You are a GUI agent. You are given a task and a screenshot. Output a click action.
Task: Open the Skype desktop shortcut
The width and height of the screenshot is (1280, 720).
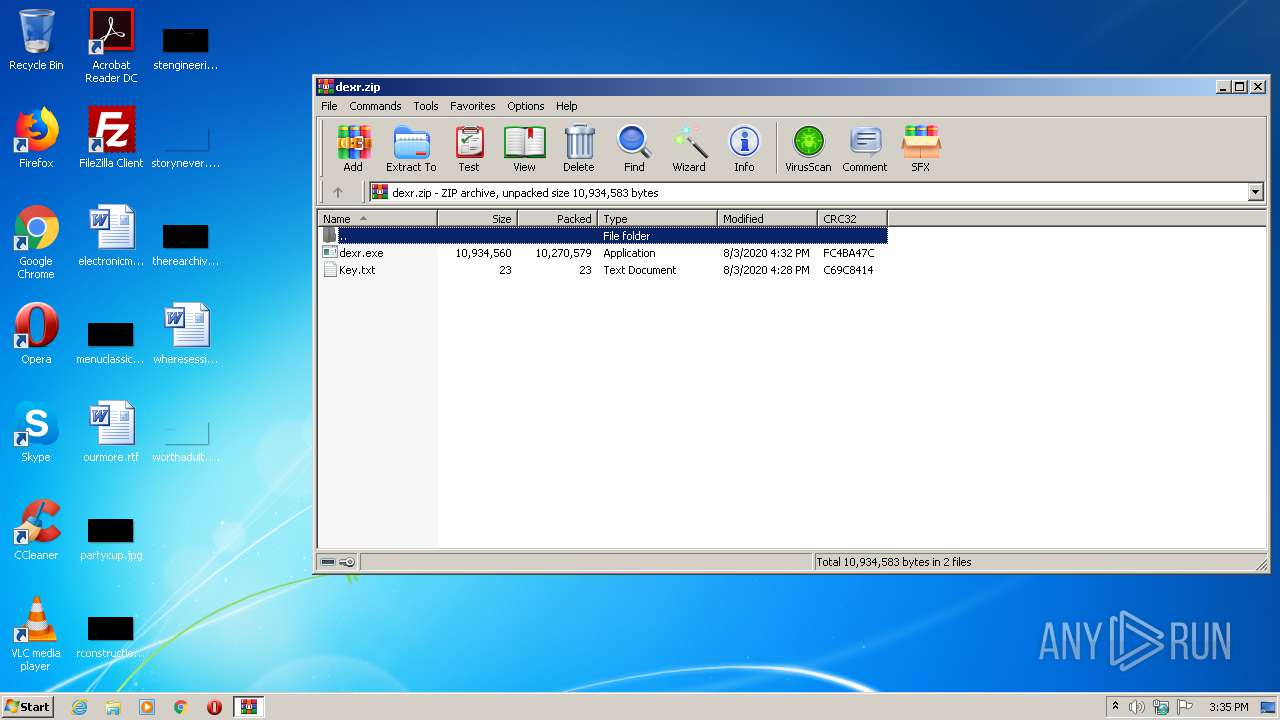pos(36,432)
